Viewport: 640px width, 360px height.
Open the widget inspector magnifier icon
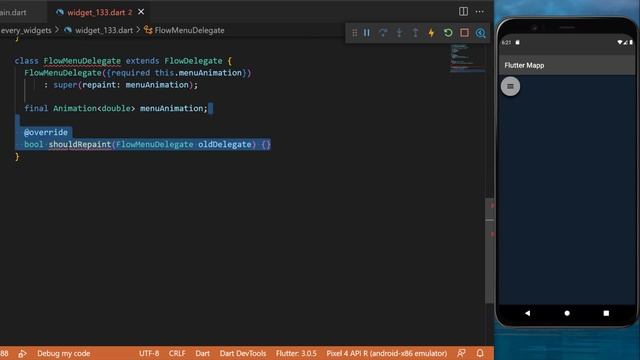[480, 33]
